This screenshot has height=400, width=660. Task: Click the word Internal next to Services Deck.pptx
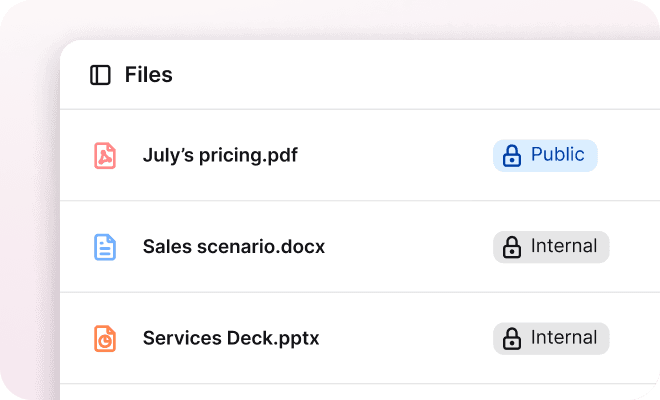pyautogui.click(x=564, y=337)
